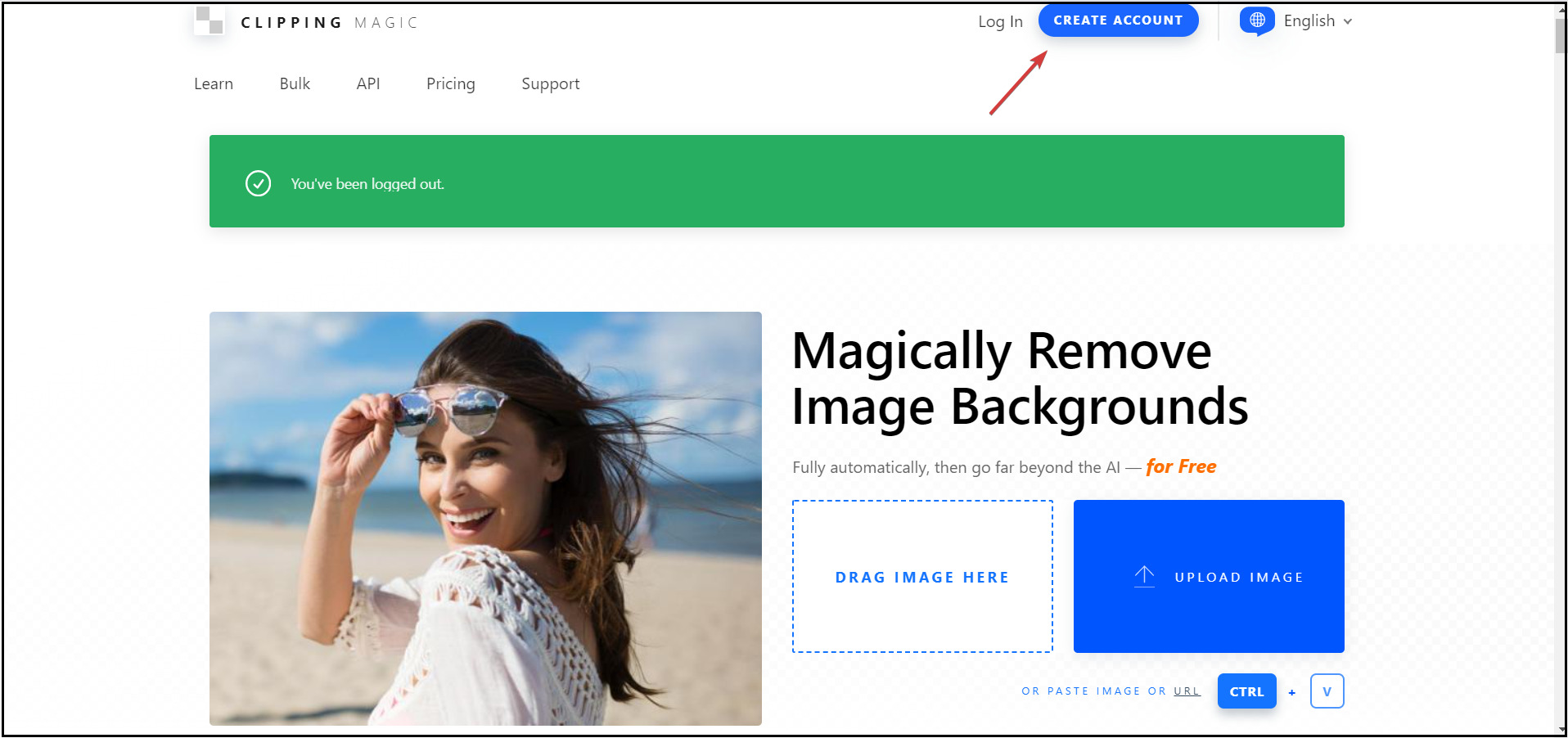Click the woman on beach sample photo
Image resolution: width=1568 pixels, height=738 pixels.
click(x=485, y=519)
